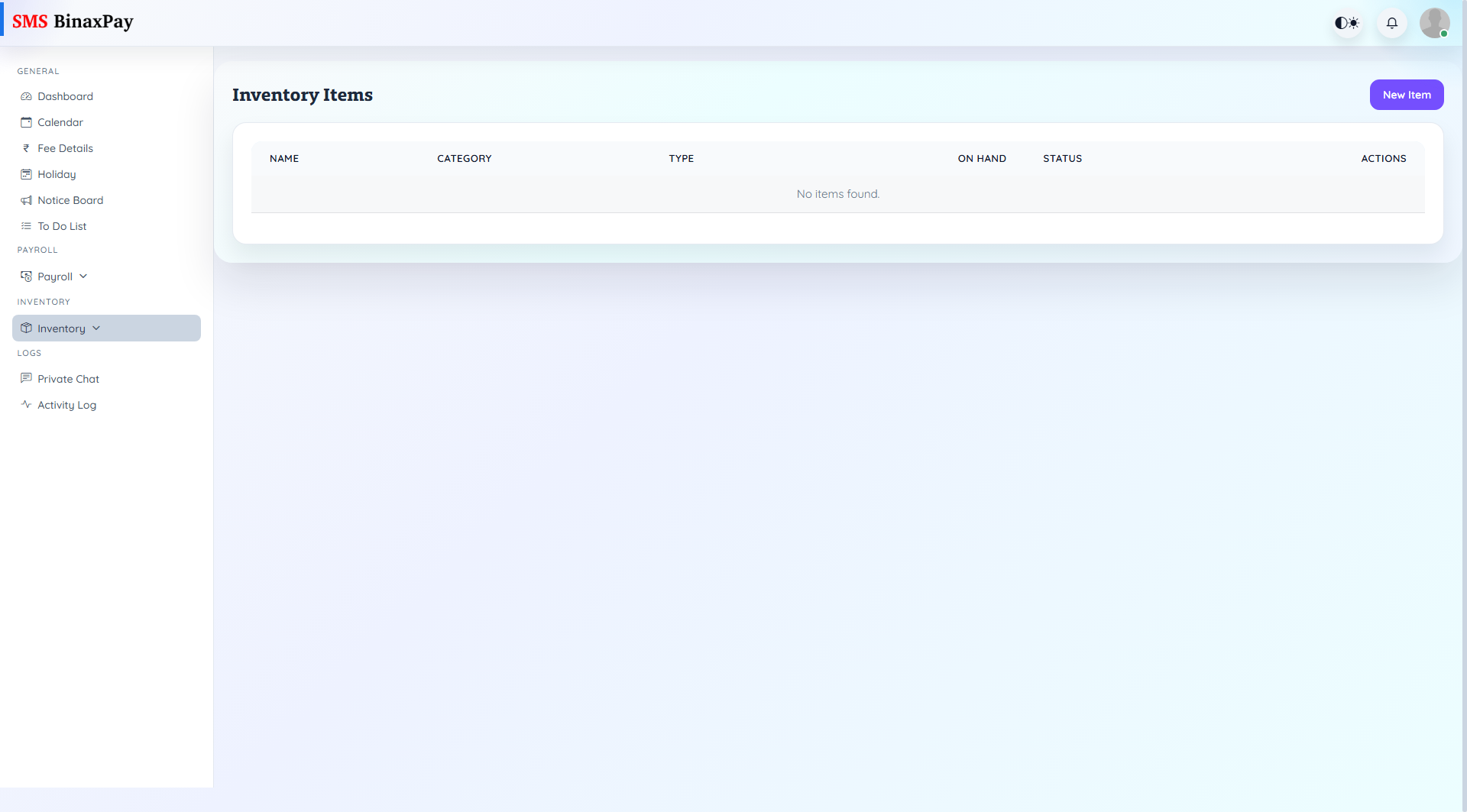The height and width of the screenshot is (812, 1467).
Task: Select the Calendar icon
Action: 26,122
